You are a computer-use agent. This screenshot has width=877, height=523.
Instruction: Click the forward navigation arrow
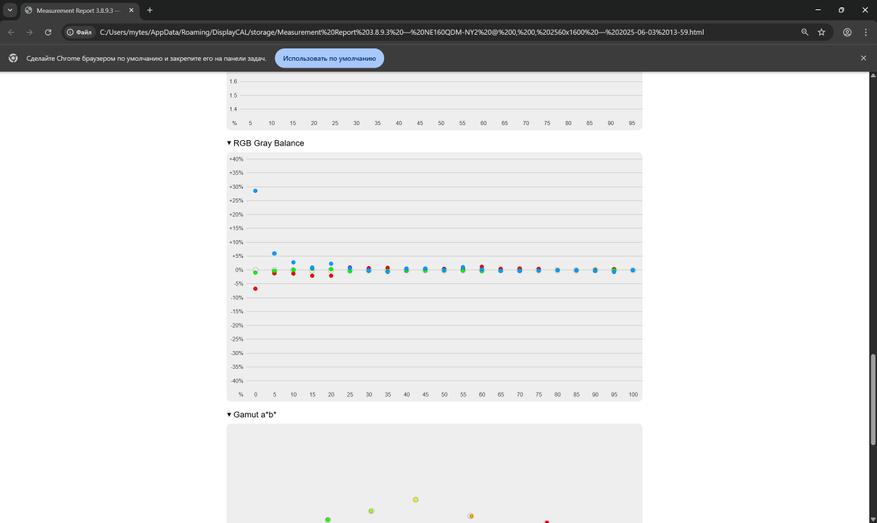tap(29, 32)
